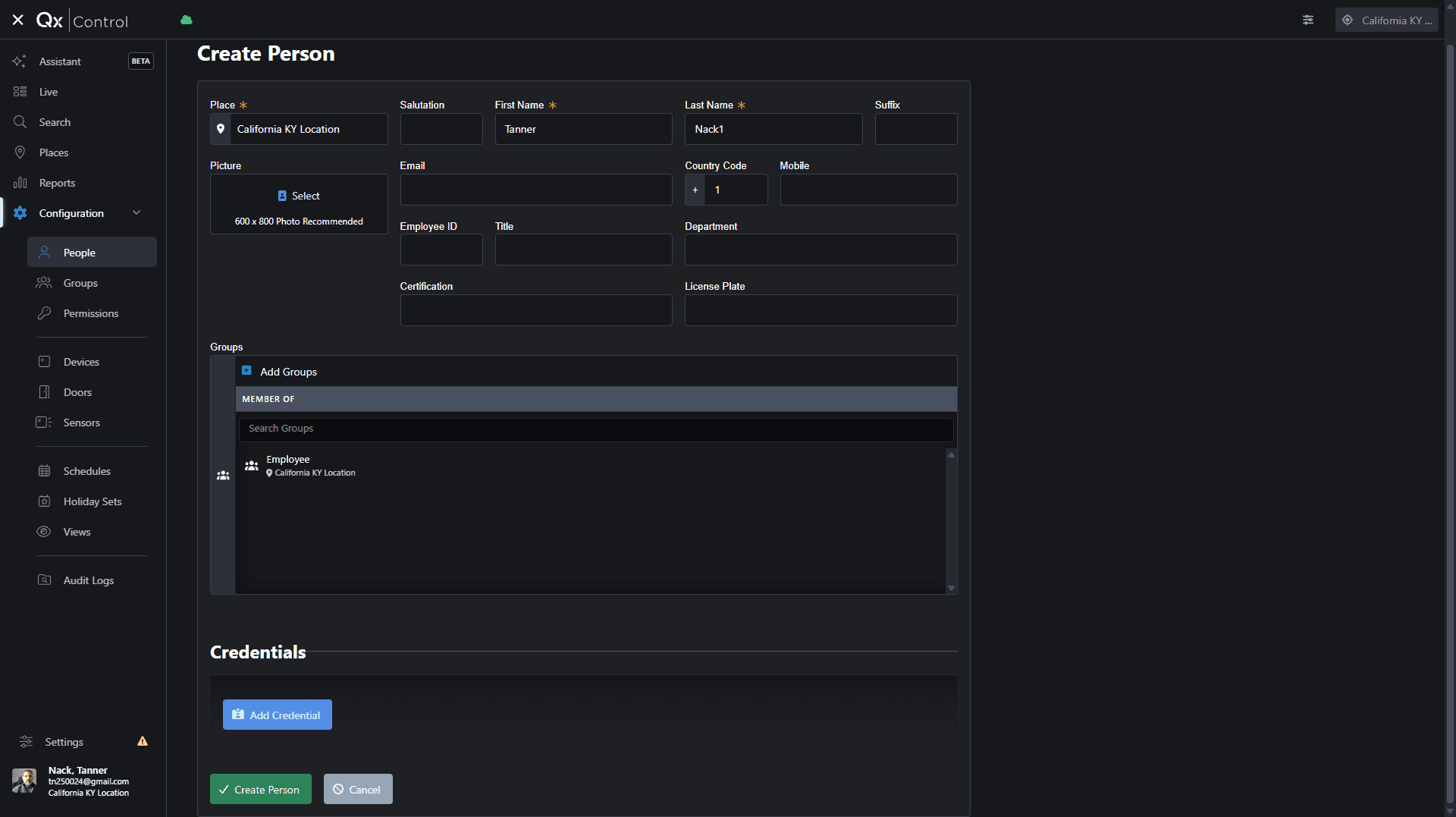
Task: Click the Cancel button
Action: click(358, 789)
